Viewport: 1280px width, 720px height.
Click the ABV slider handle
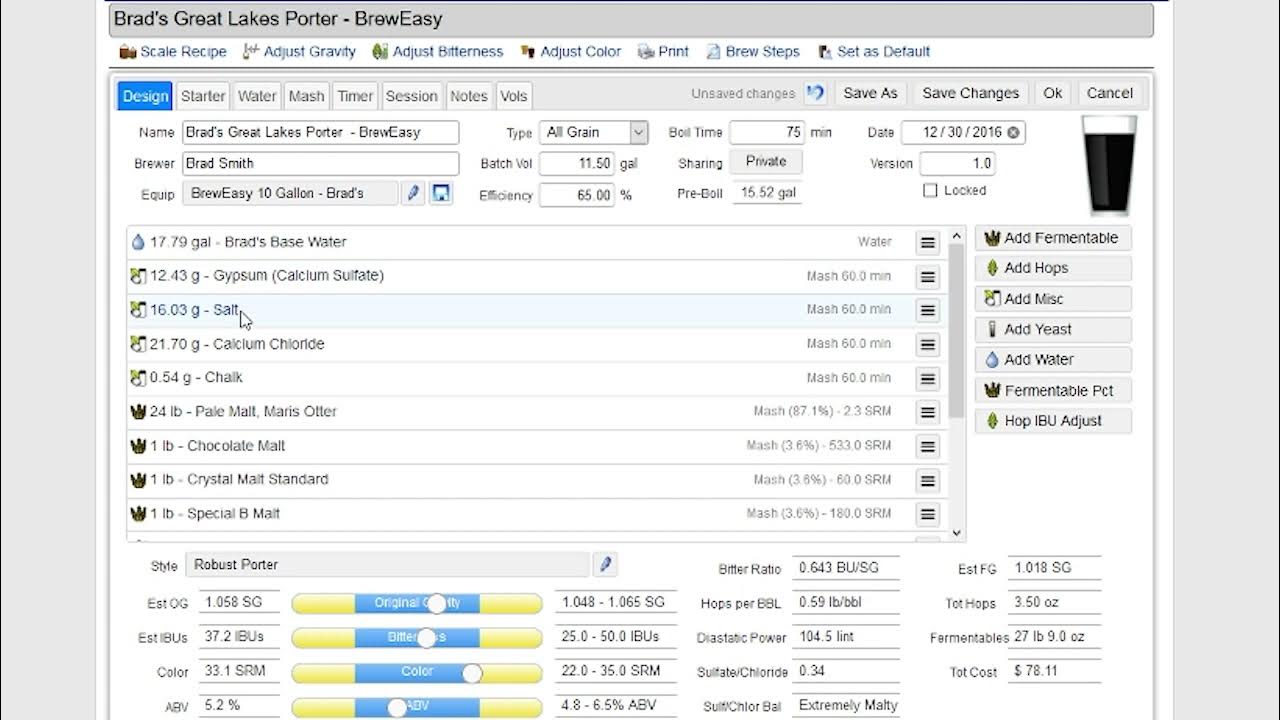point(397,707)
